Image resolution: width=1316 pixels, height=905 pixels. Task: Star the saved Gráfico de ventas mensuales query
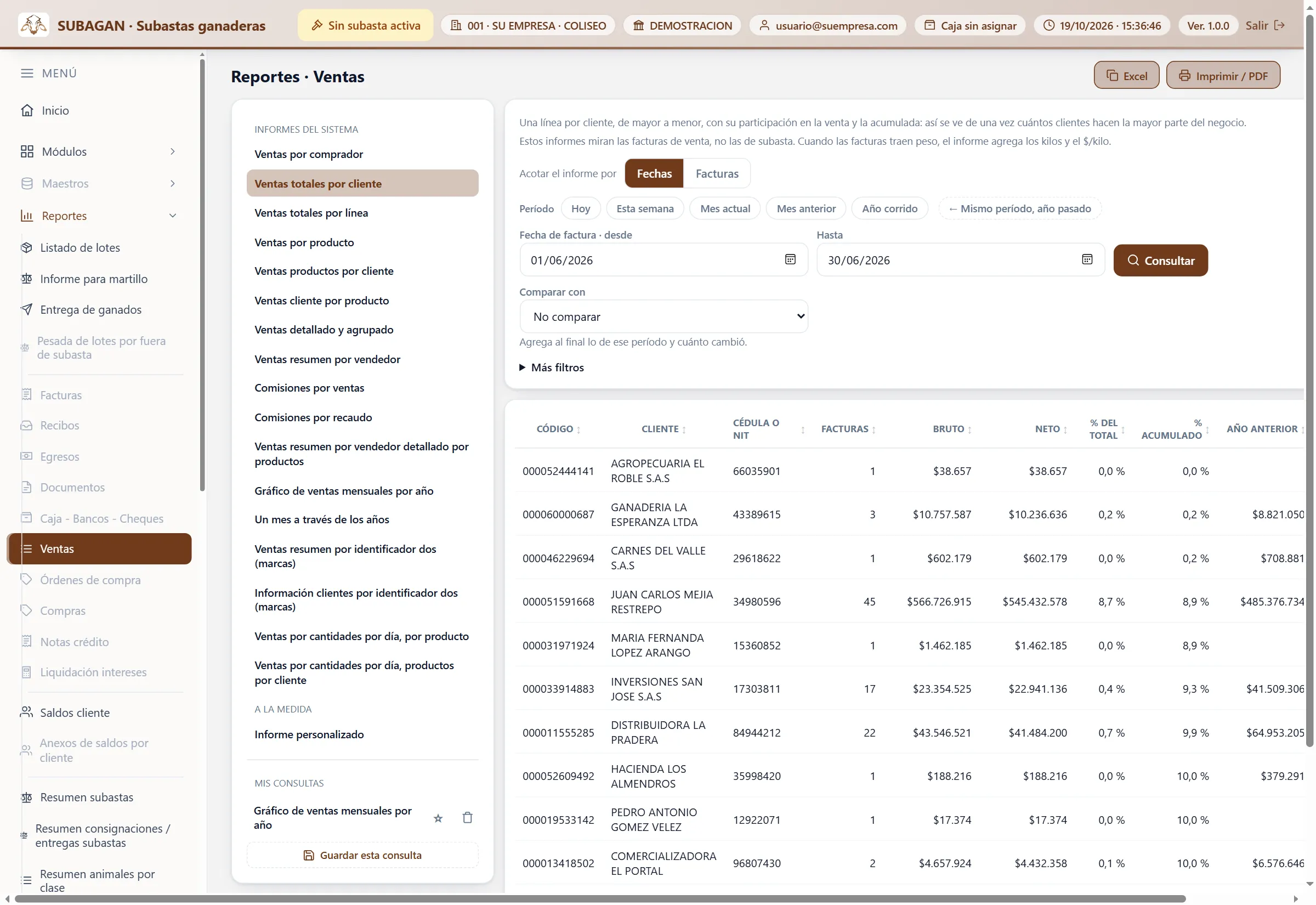pyautogui.click(x=438, y=818)
